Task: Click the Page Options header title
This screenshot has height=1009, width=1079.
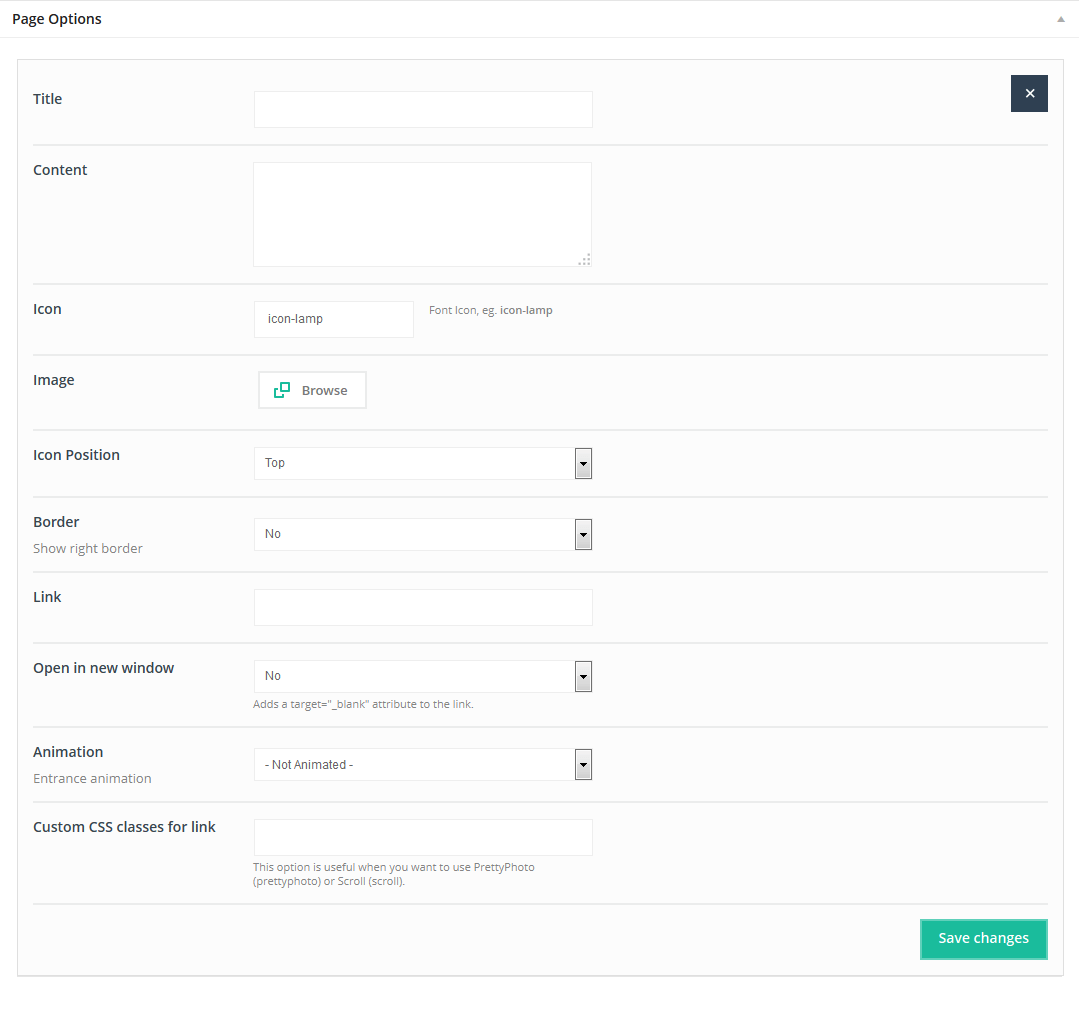Action: 57,19
